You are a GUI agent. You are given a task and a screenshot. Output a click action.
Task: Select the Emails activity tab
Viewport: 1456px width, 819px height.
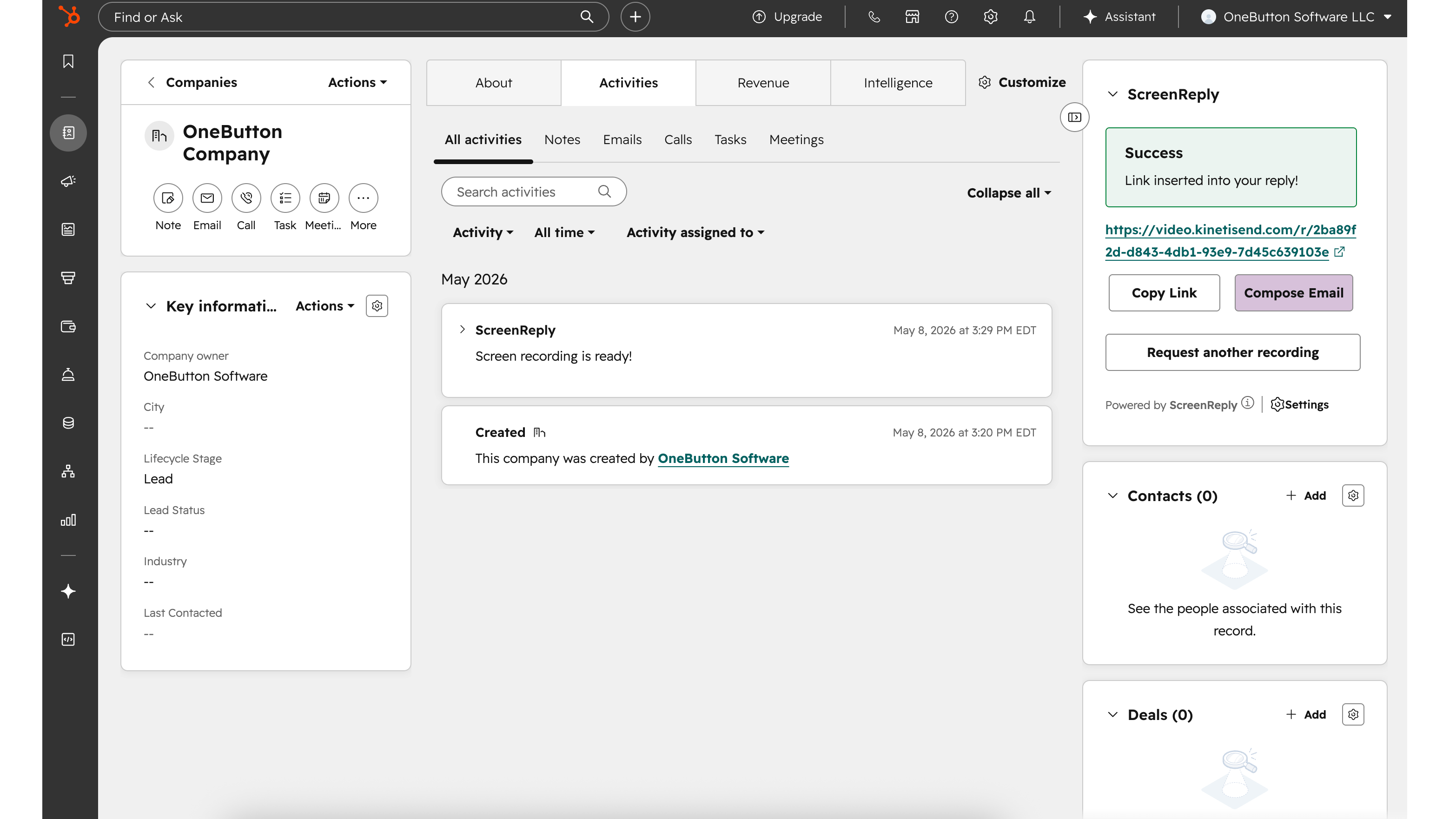(622, 139)
